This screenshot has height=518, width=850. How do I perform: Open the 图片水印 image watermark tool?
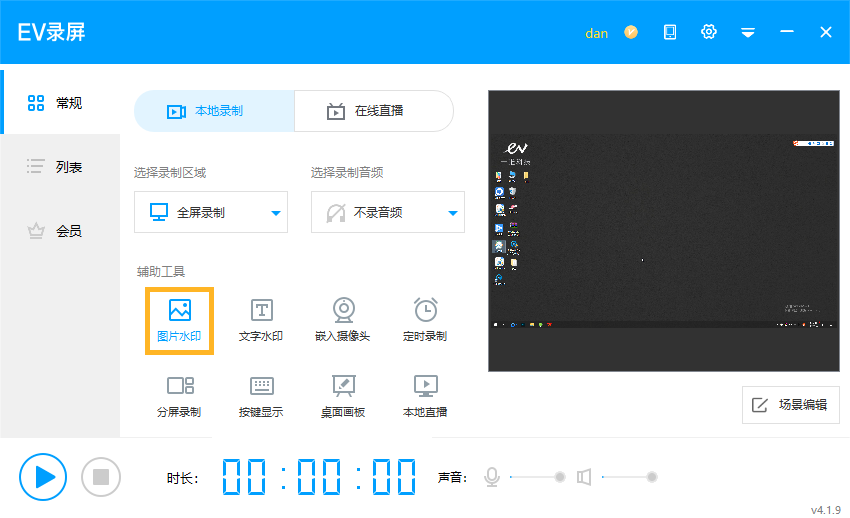[x=179, y=321]
